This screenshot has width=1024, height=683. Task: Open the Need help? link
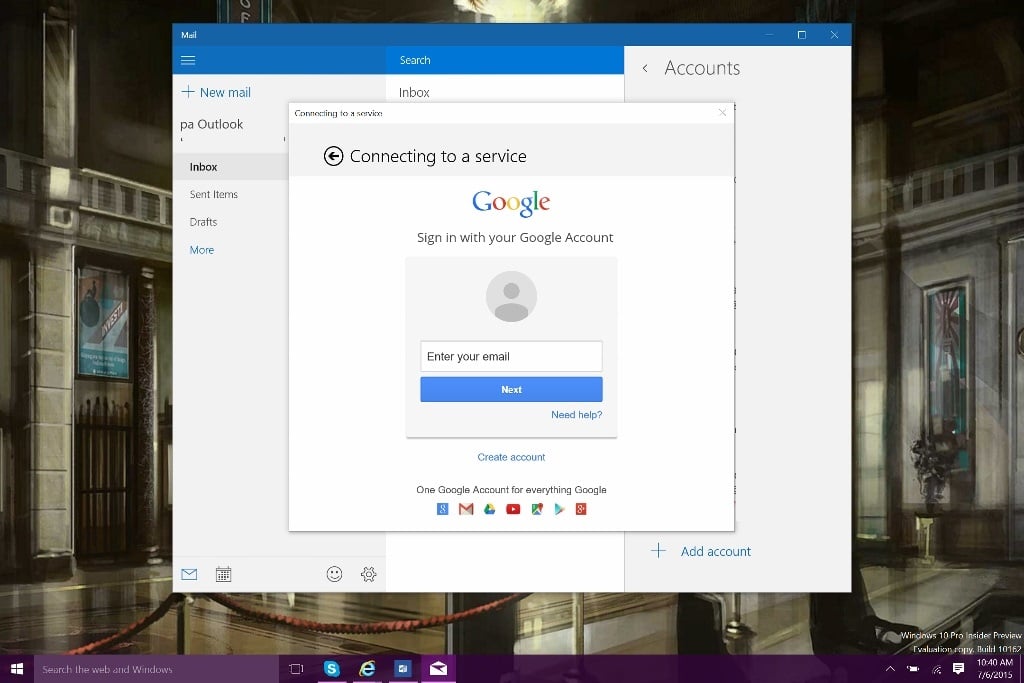point(577,415)
